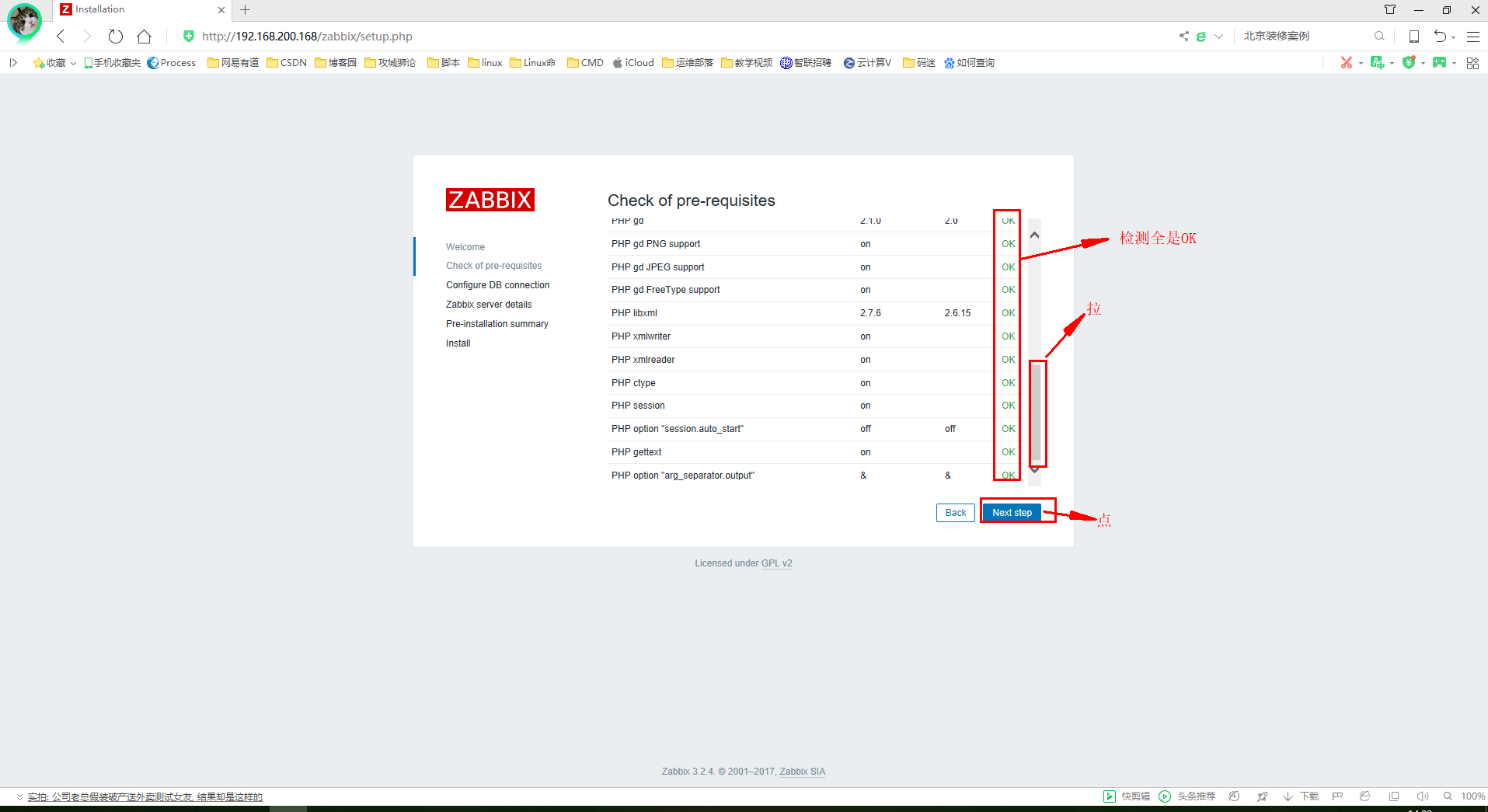Open the CSDN bookmark folder
The image size is (1488, 812).
(x=287, y=63)
